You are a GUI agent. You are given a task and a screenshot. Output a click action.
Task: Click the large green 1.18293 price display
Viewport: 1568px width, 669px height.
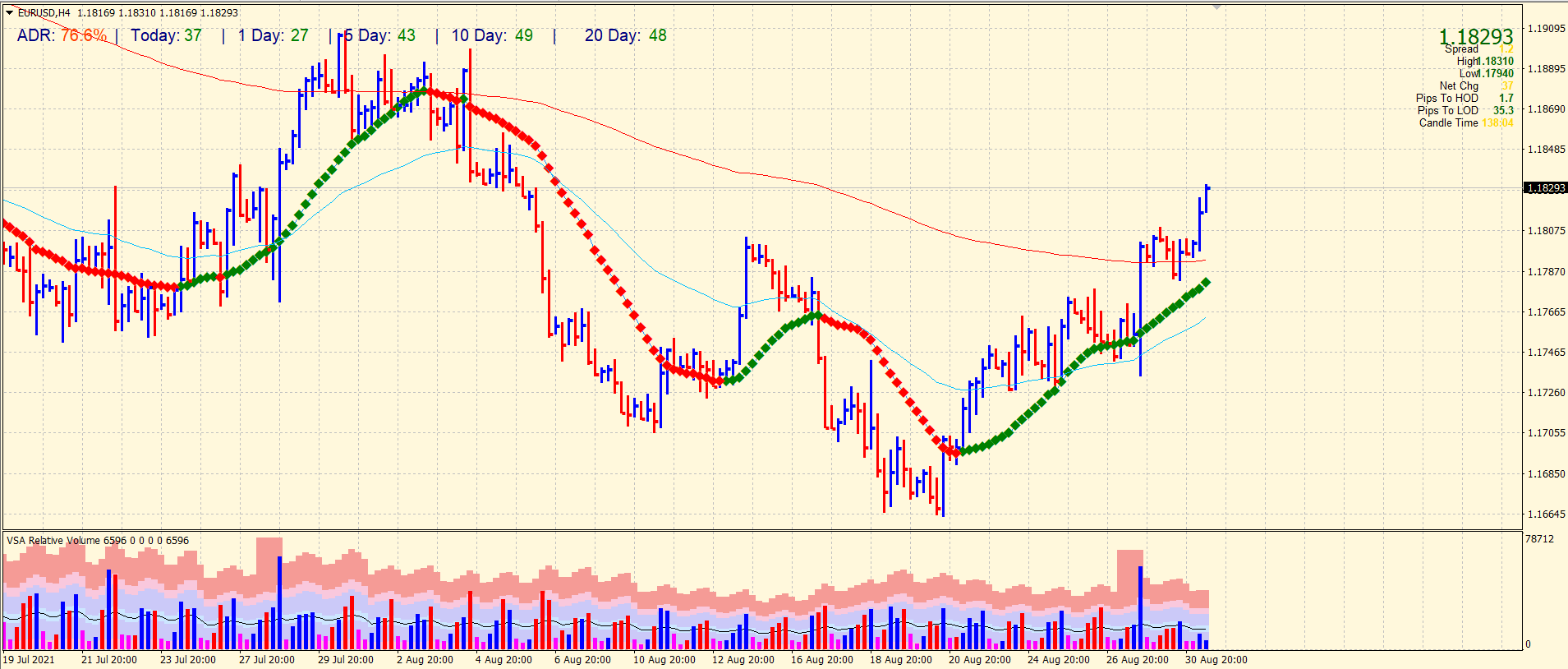tap(1475, 36)
